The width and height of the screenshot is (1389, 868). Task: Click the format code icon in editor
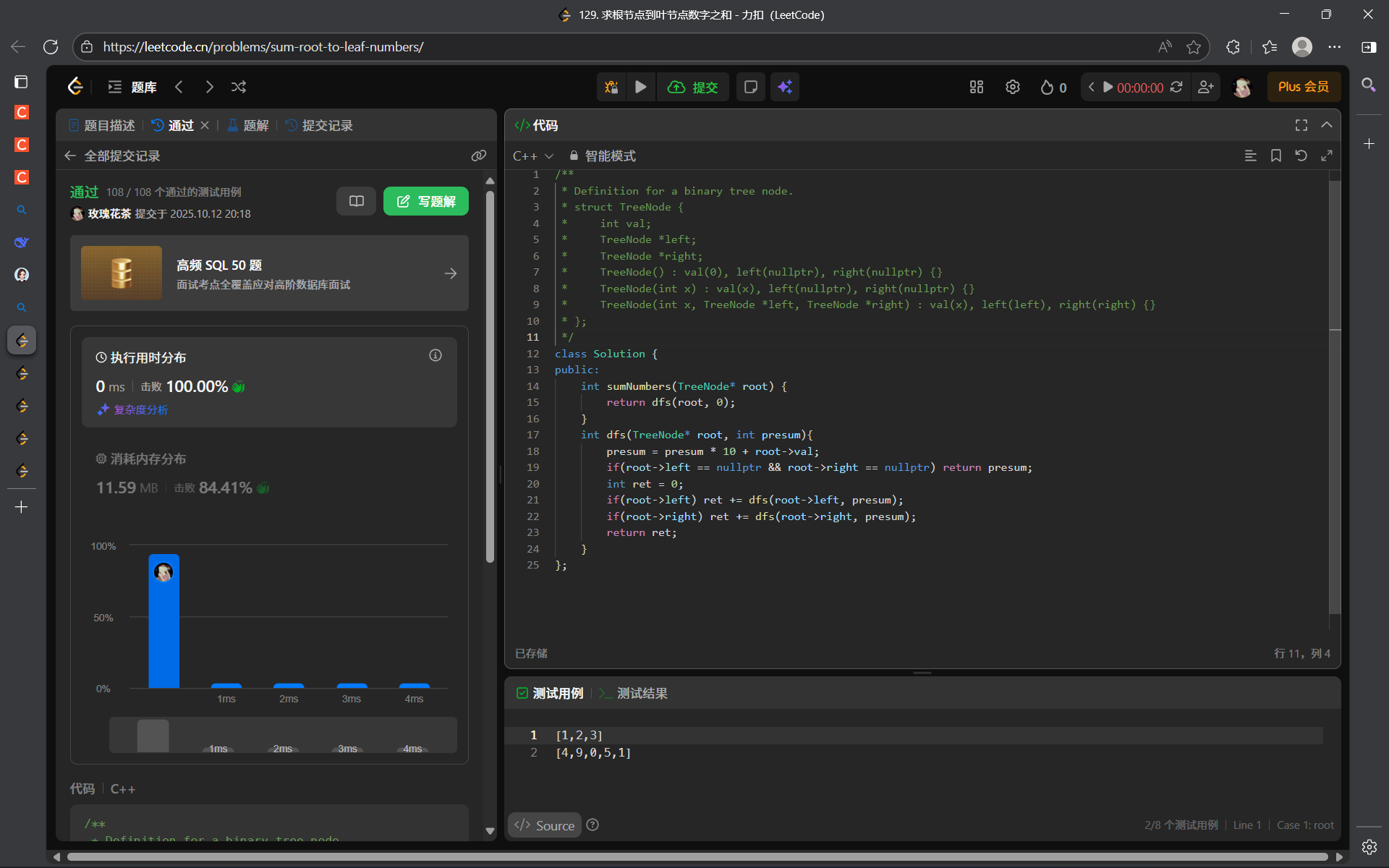coord(1250,156)
